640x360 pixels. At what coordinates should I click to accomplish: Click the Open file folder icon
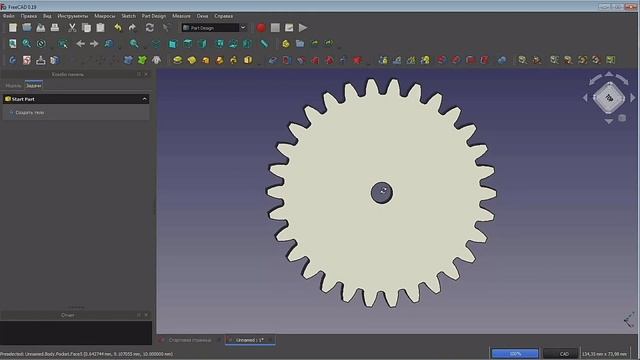[x=27, y=28]
